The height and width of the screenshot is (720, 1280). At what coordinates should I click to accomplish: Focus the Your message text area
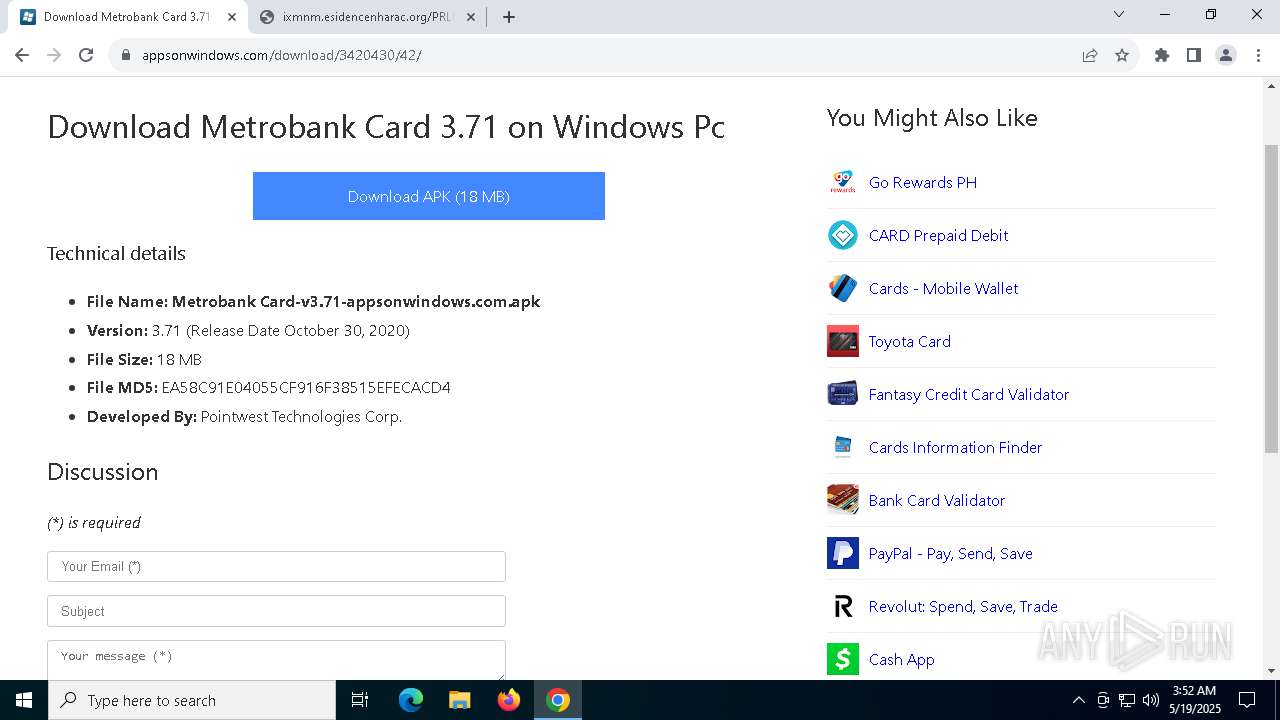[276, 660]
